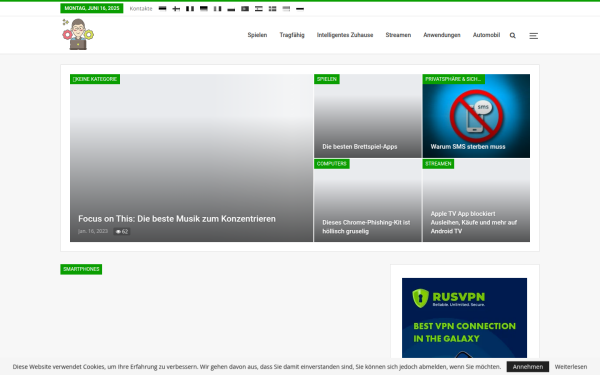Select the seventh language flag after Kontakte
The height and width of the screenshot is (375, 600).
click(245, 8)
